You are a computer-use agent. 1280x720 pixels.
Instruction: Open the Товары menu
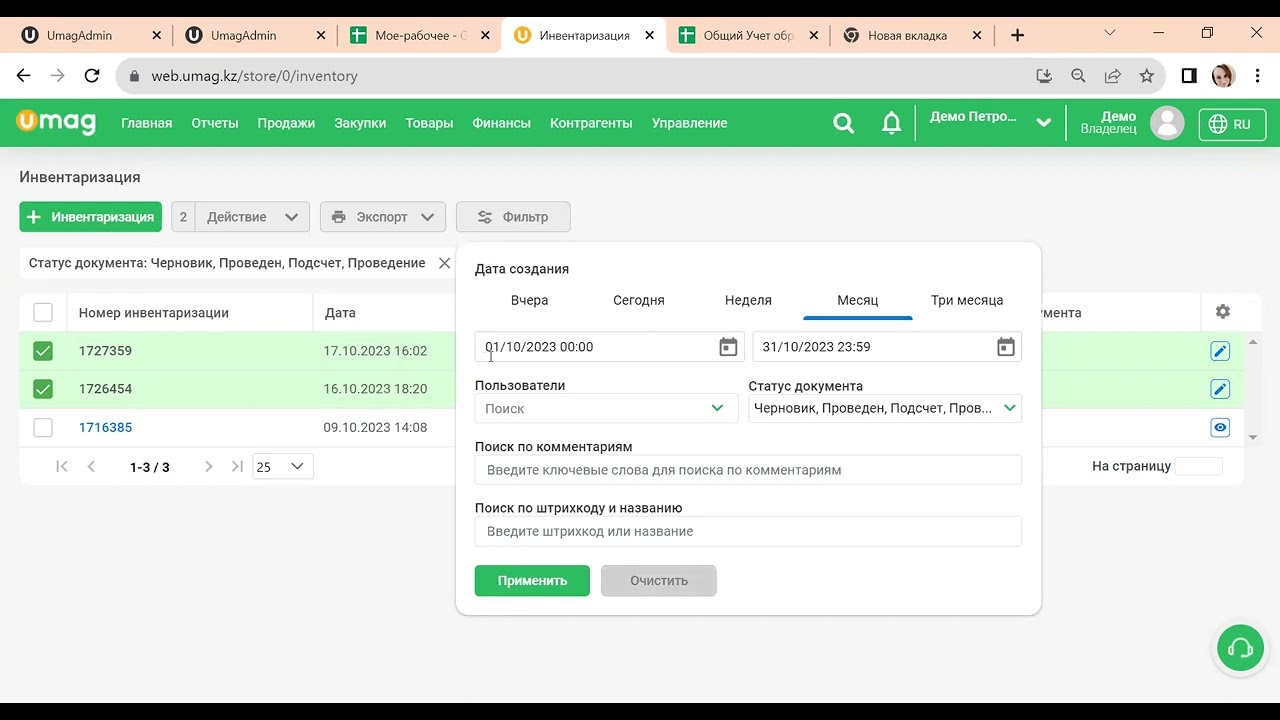(x=429, y=123)
